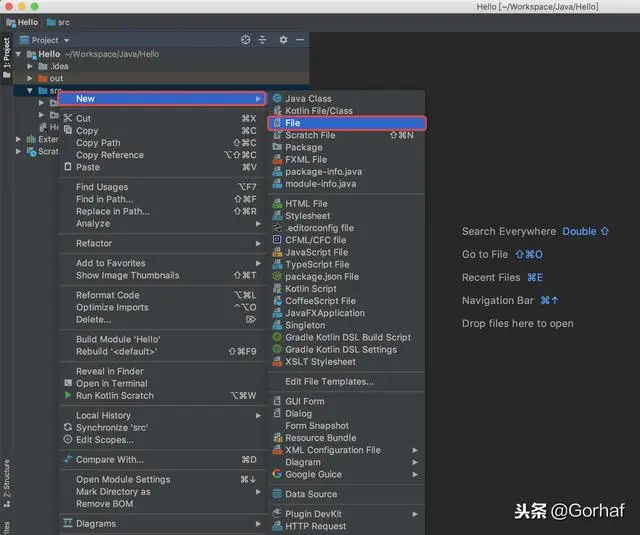Click the Stylesheet icon

277,215
